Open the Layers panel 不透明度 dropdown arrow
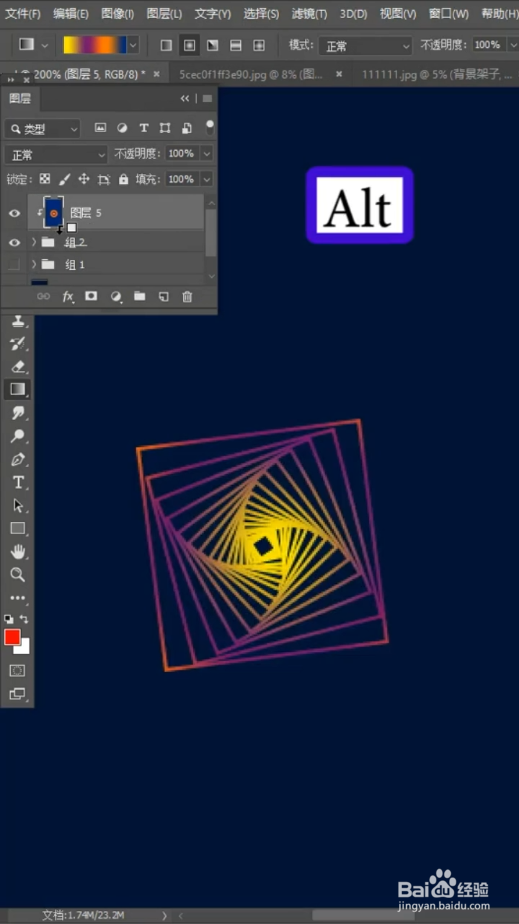 pyautogui.click(x=207, y=154)
